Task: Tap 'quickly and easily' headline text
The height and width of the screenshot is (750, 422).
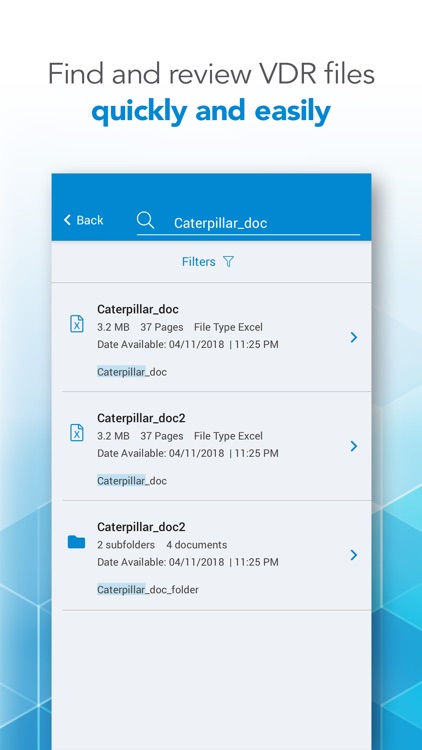Action: (x=211, y=111)
